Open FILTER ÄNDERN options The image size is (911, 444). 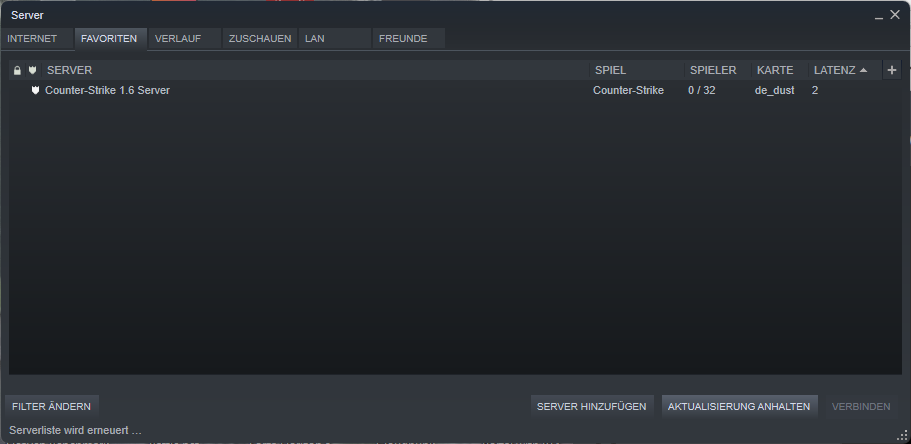(x=52, y=406)
